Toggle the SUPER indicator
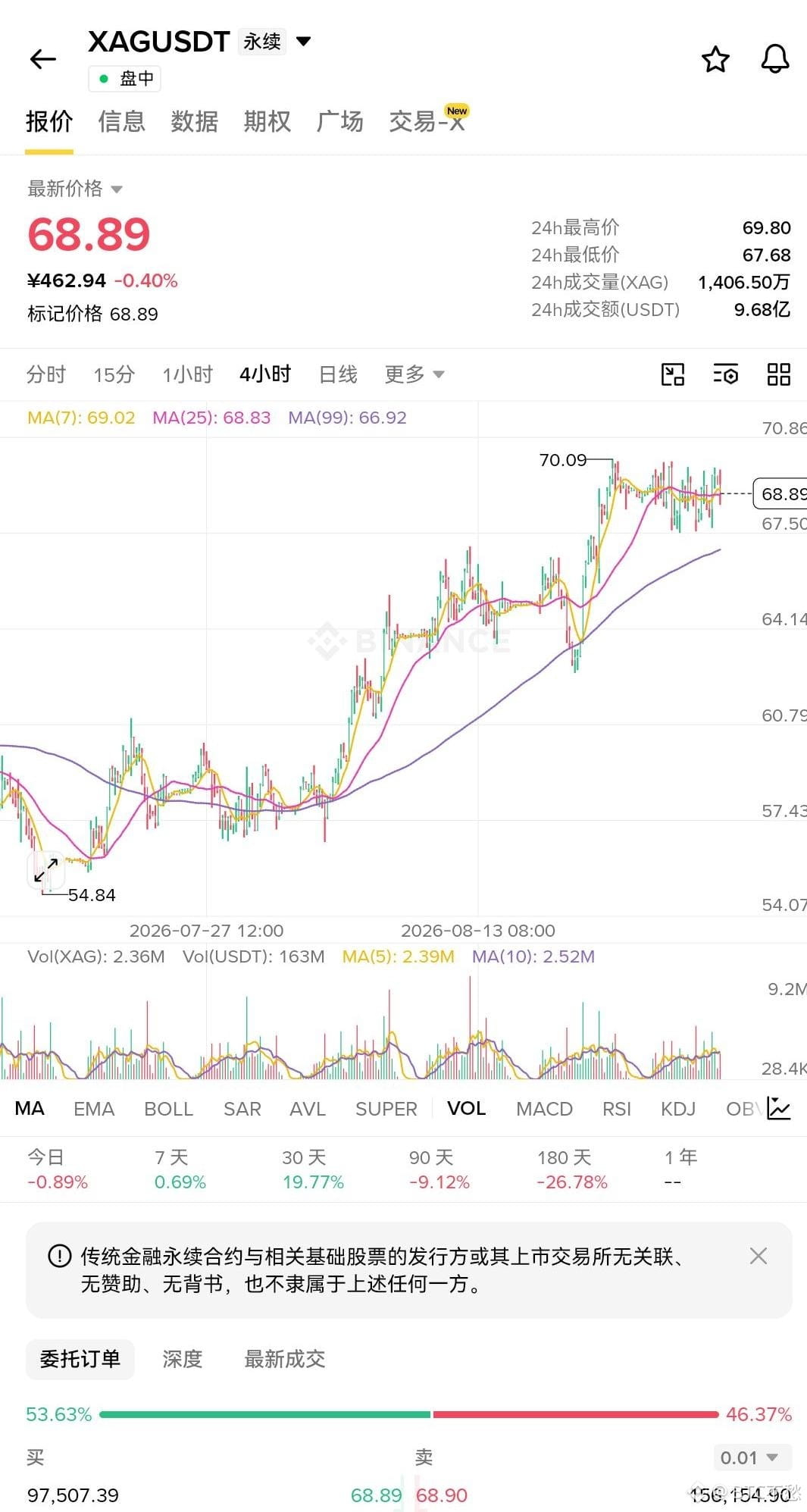Screen dimensions: 807x1512 pyautogui.click(x=386, y=1109)
